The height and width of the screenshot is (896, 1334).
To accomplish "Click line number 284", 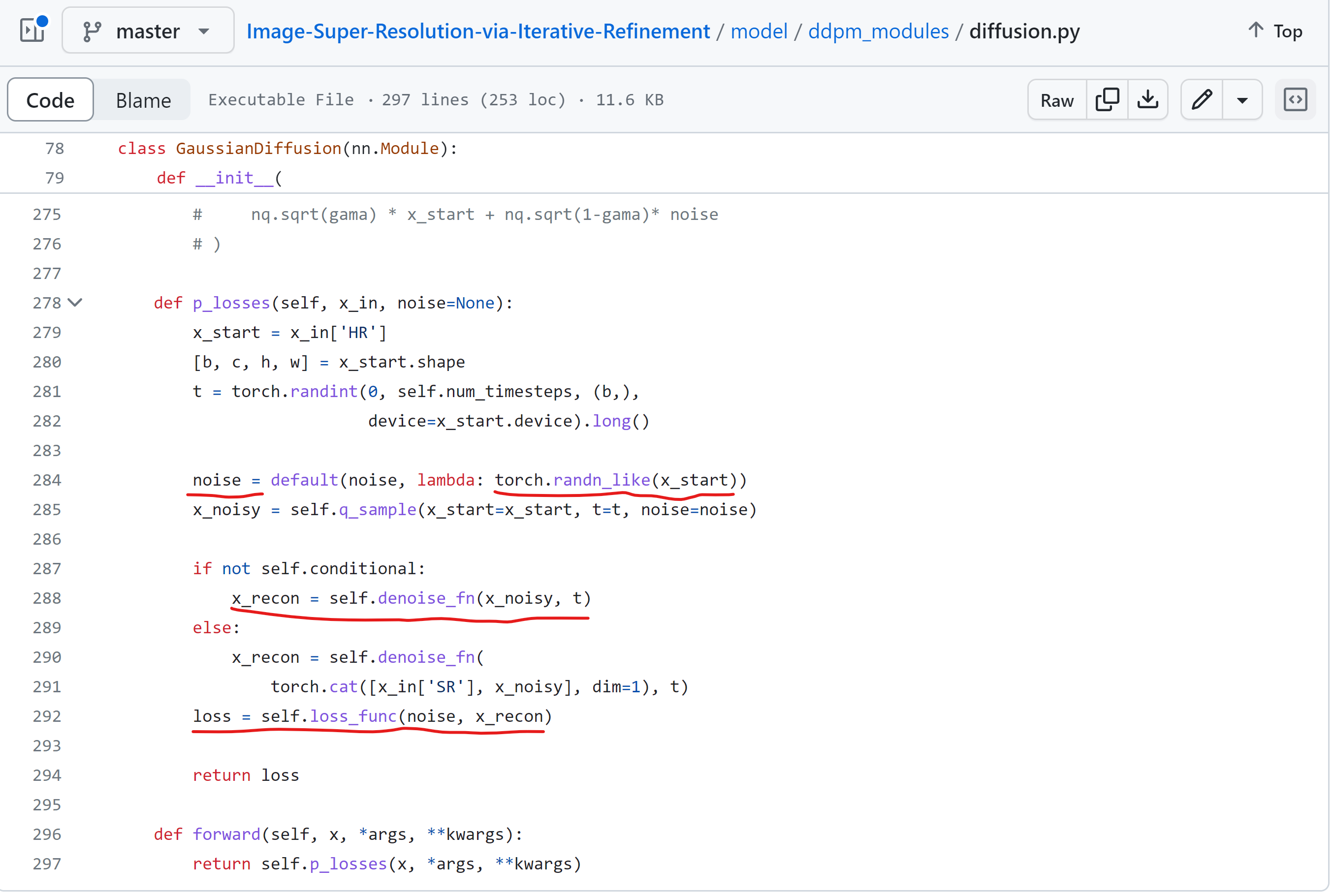I will click(x=47, y=480).
